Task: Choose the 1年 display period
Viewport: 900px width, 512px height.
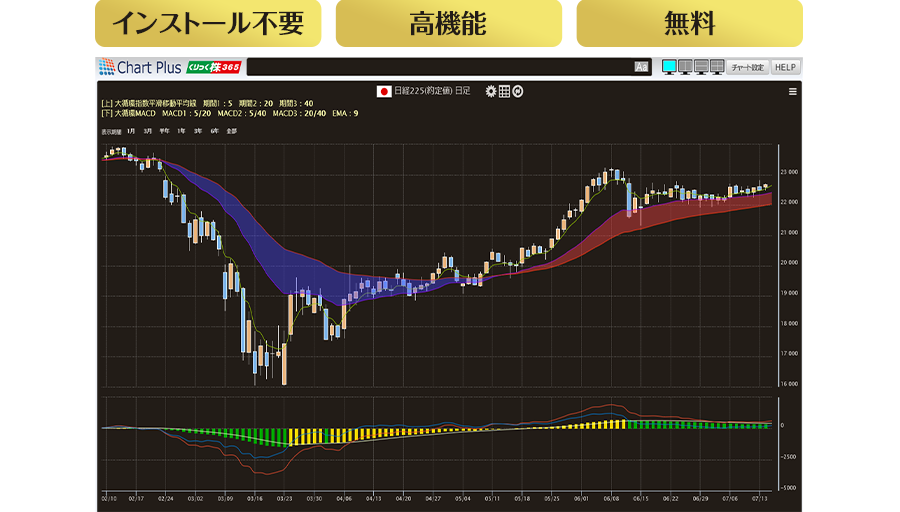Action: (181, 131)
